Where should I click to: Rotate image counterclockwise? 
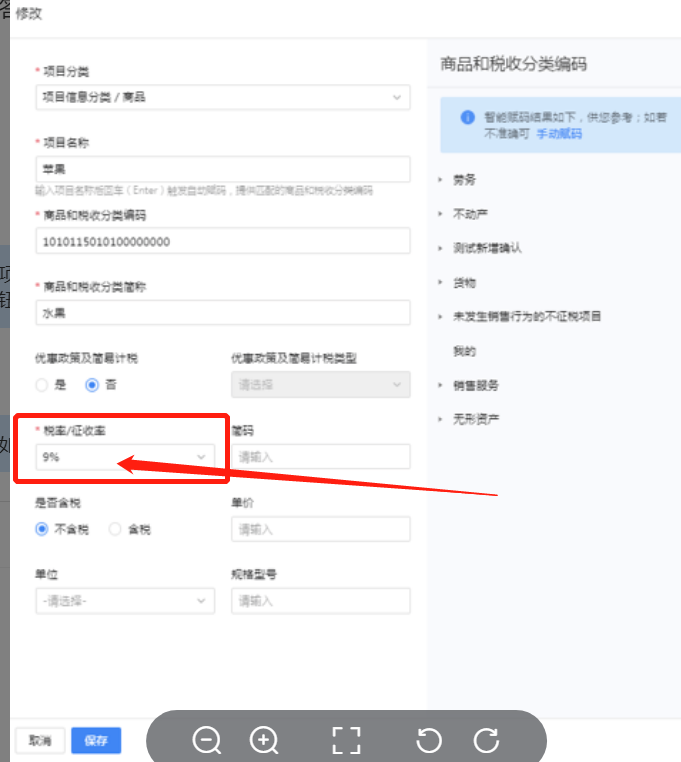tap(429, 740)
